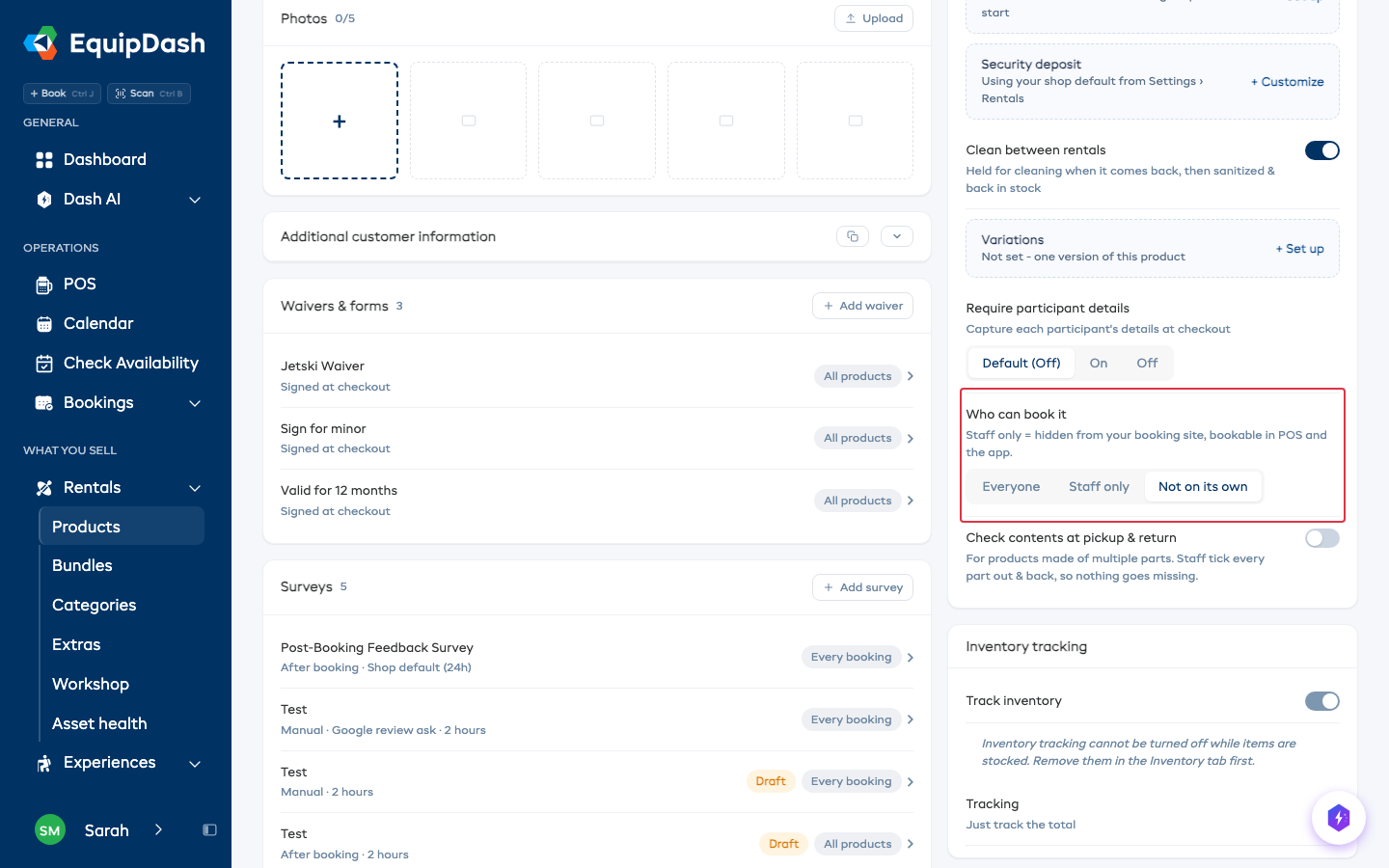Select Staff only booking option

[x=1099, y=487]
